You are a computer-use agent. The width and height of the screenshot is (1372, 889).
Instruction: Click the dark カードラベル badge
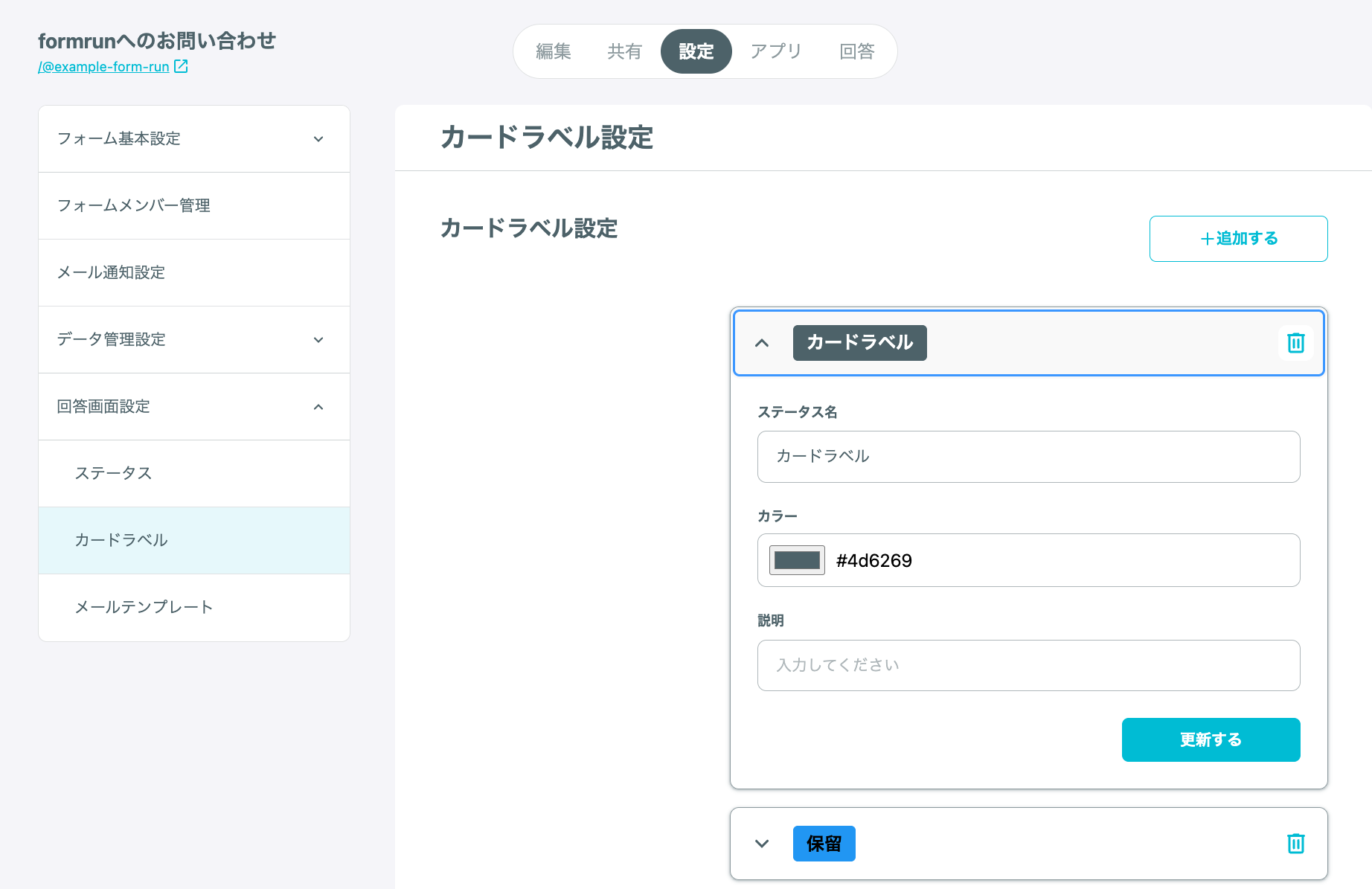859,343
